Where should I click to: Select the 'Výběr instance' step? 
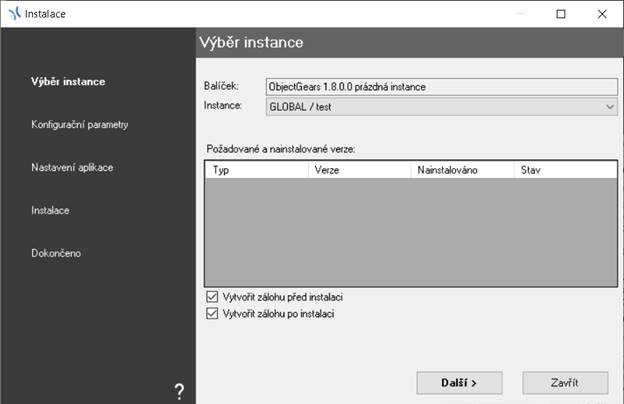pos(68,81)
